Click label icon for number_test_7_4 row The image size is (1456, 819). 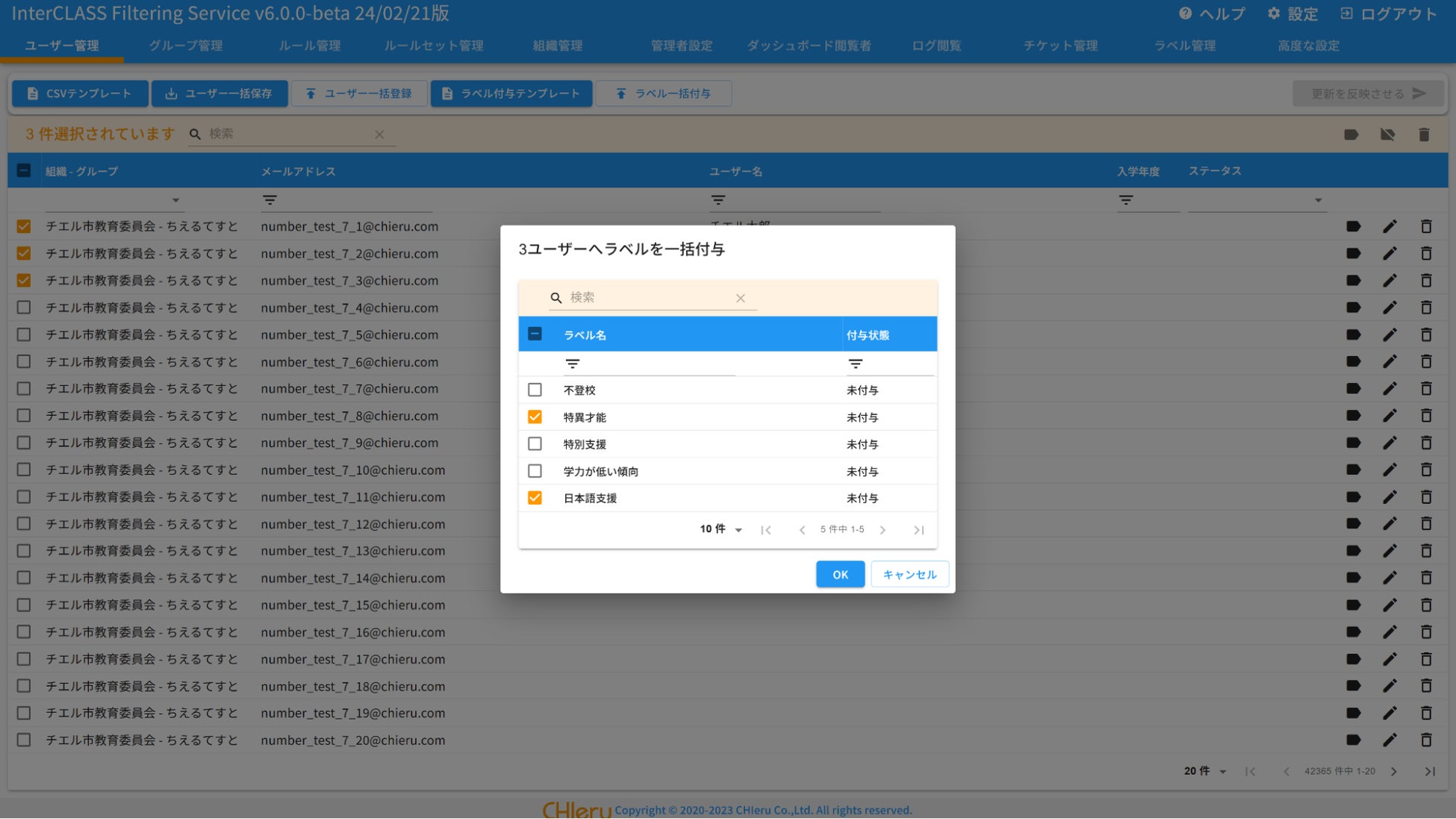pyautogui.click(x=1353, y=308)
